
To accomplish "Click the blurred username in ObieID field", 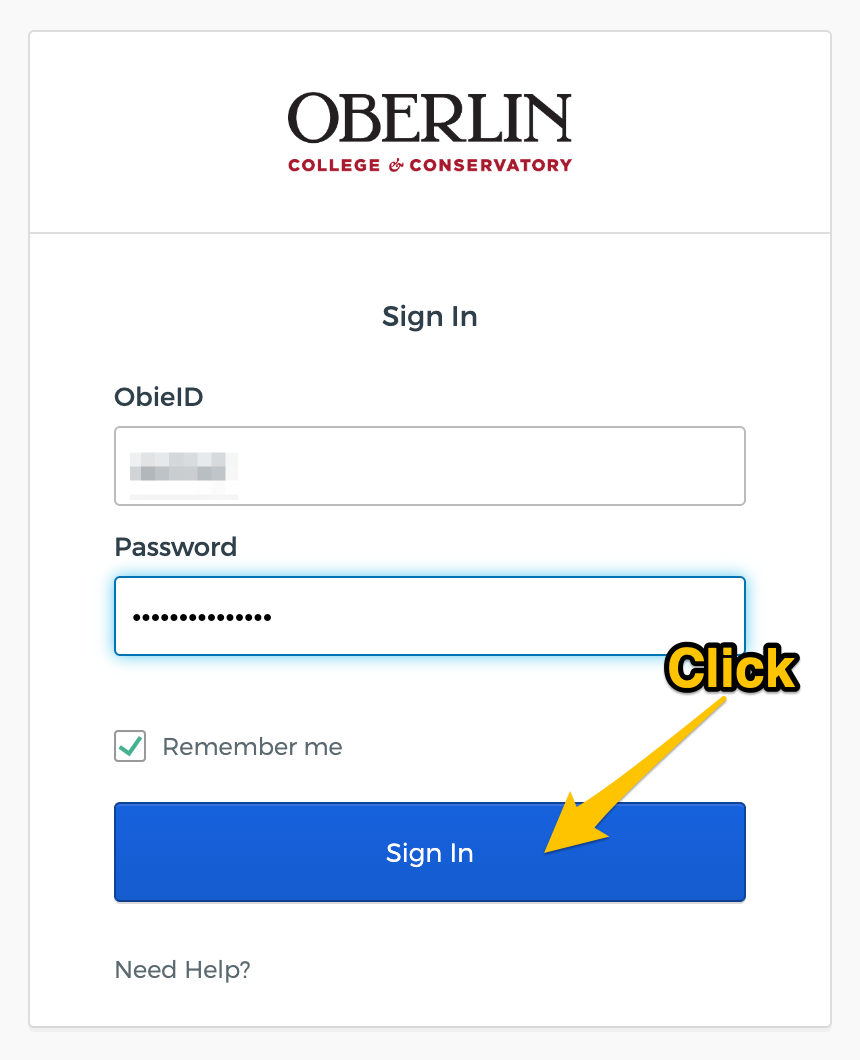I will coord(183,466).
